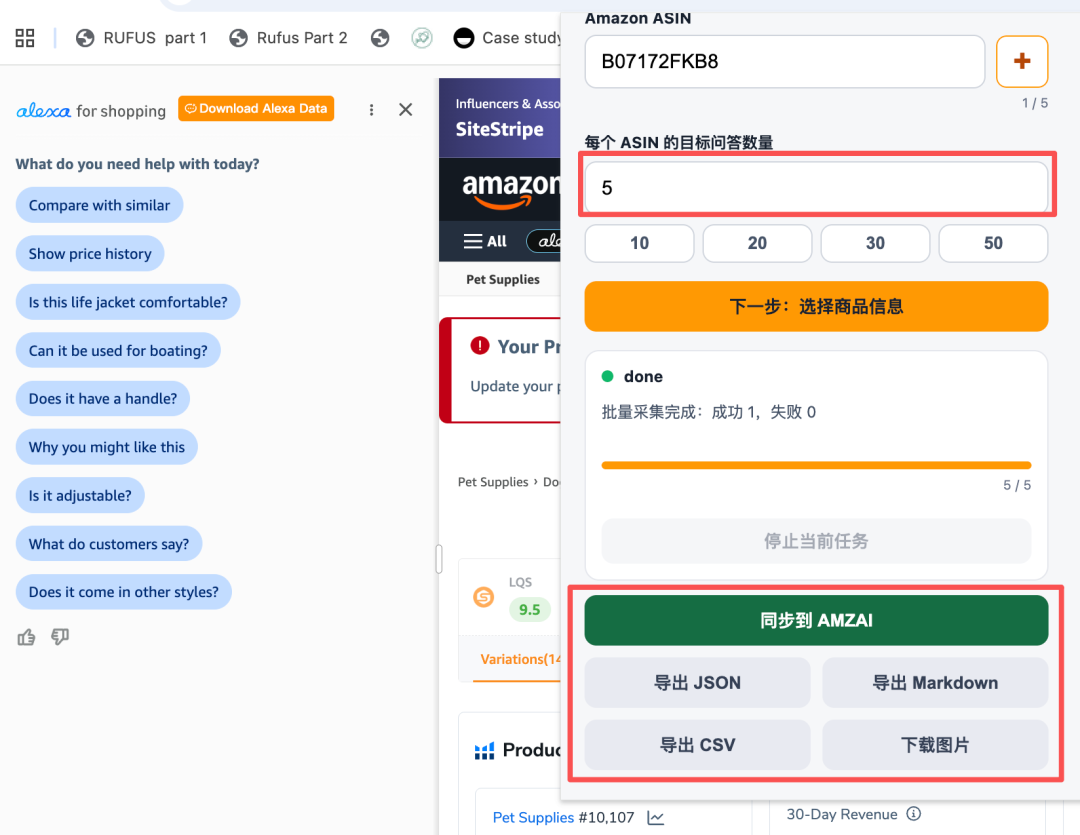This screenshot has width=1080, height=835.
Task: Open the Alexa panel three-dot menu
Action: 371,110
